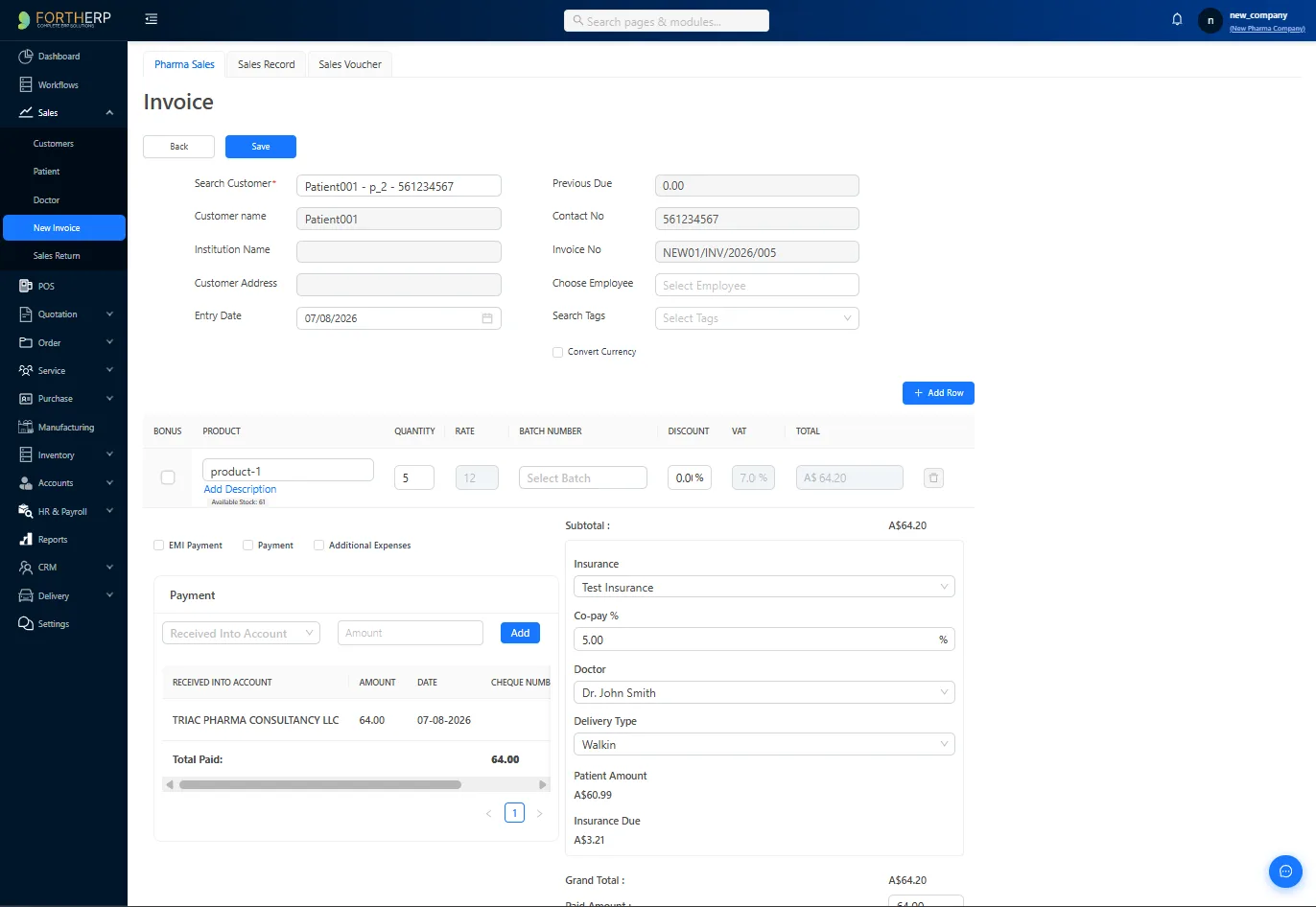This screenshot has width=1316, height=907.
Task: Click the Select Batch input field
Action: click(x=583, y=477)
